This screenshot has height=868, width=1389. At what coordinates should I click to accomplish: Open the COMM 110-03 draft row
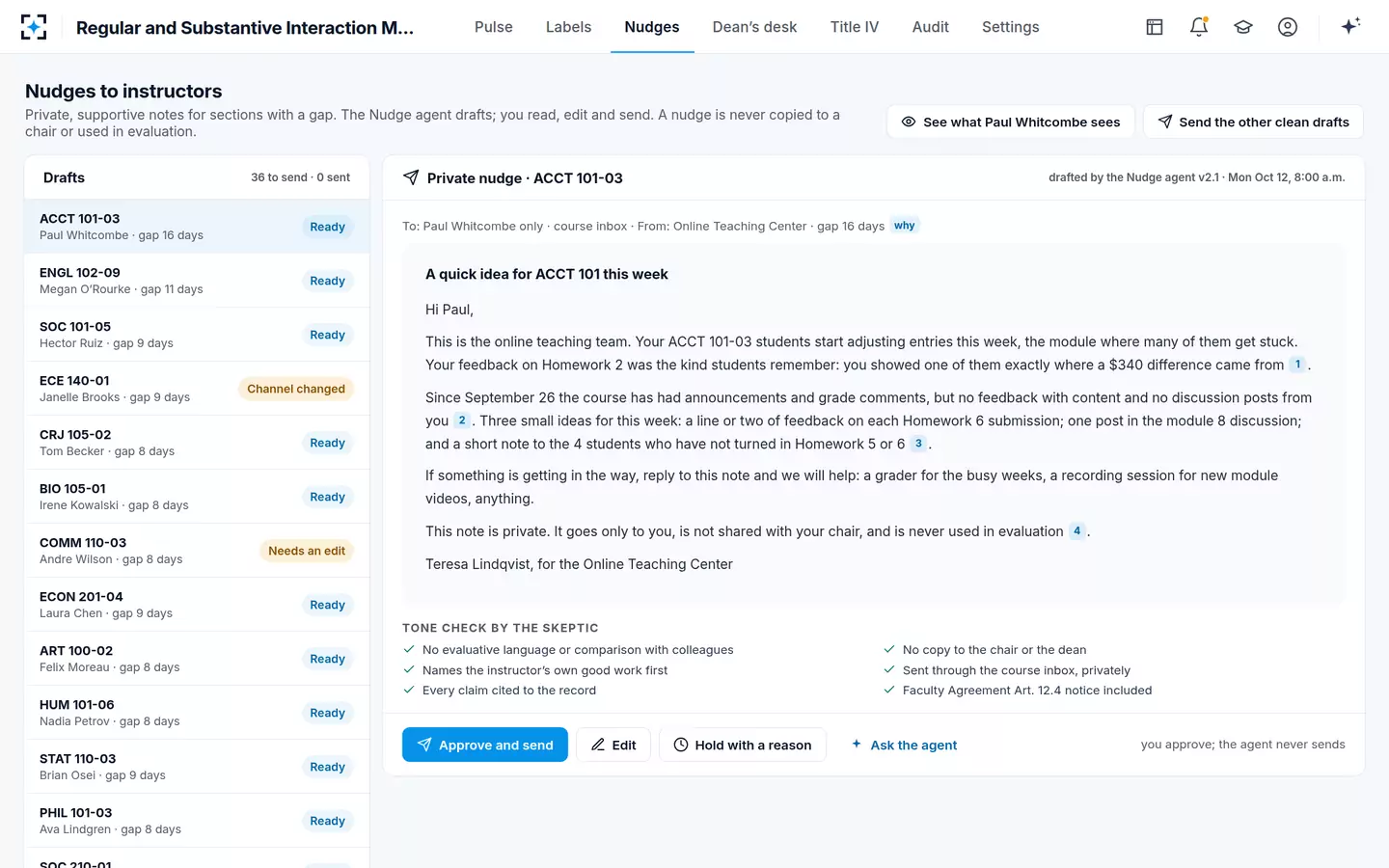(197, 551)
